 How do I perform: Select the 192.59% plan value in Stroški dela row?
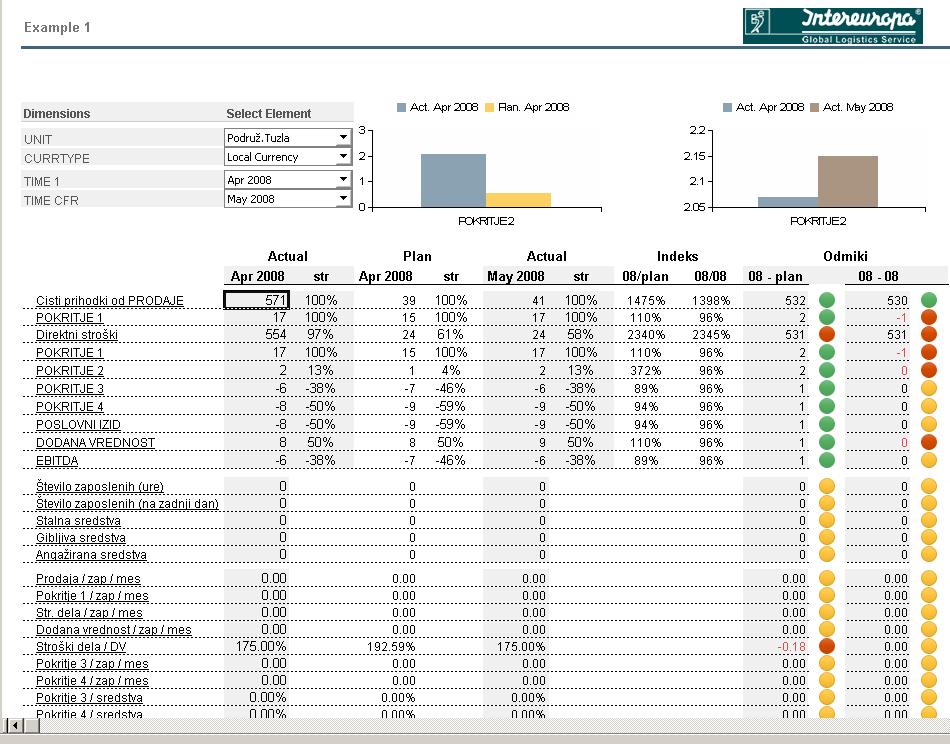click(x=391, y=647)
